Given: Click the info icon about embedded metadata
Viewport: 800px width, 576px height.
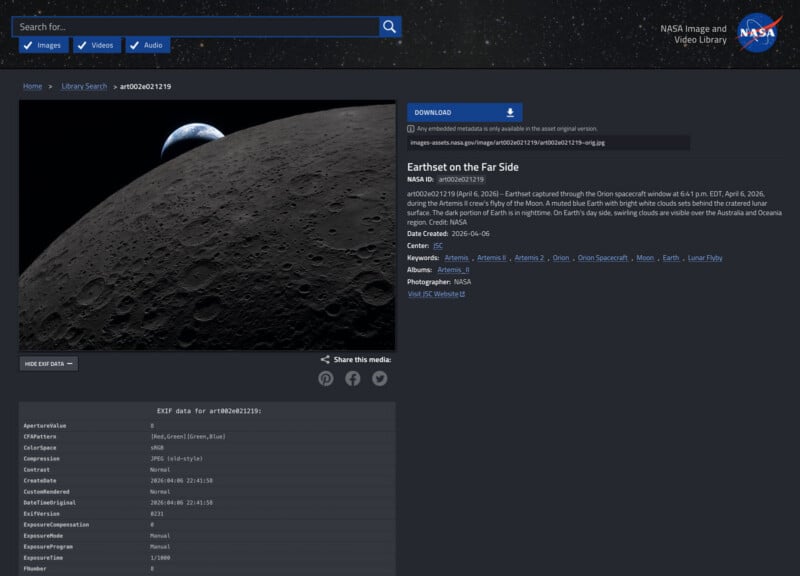Looking at the screenshot, I should (410, 127).
